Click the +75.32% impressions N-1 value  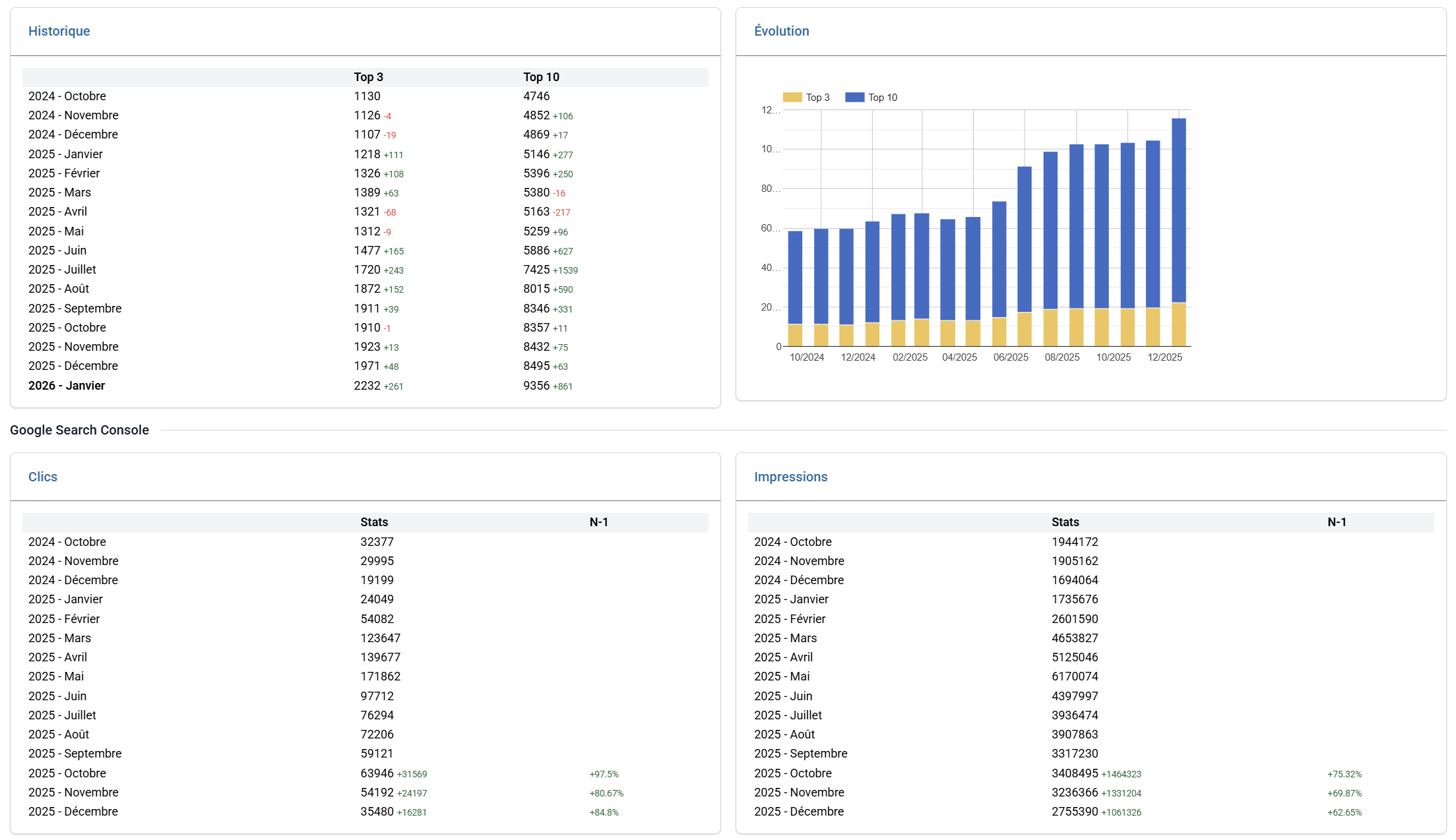pos(1344,774)
